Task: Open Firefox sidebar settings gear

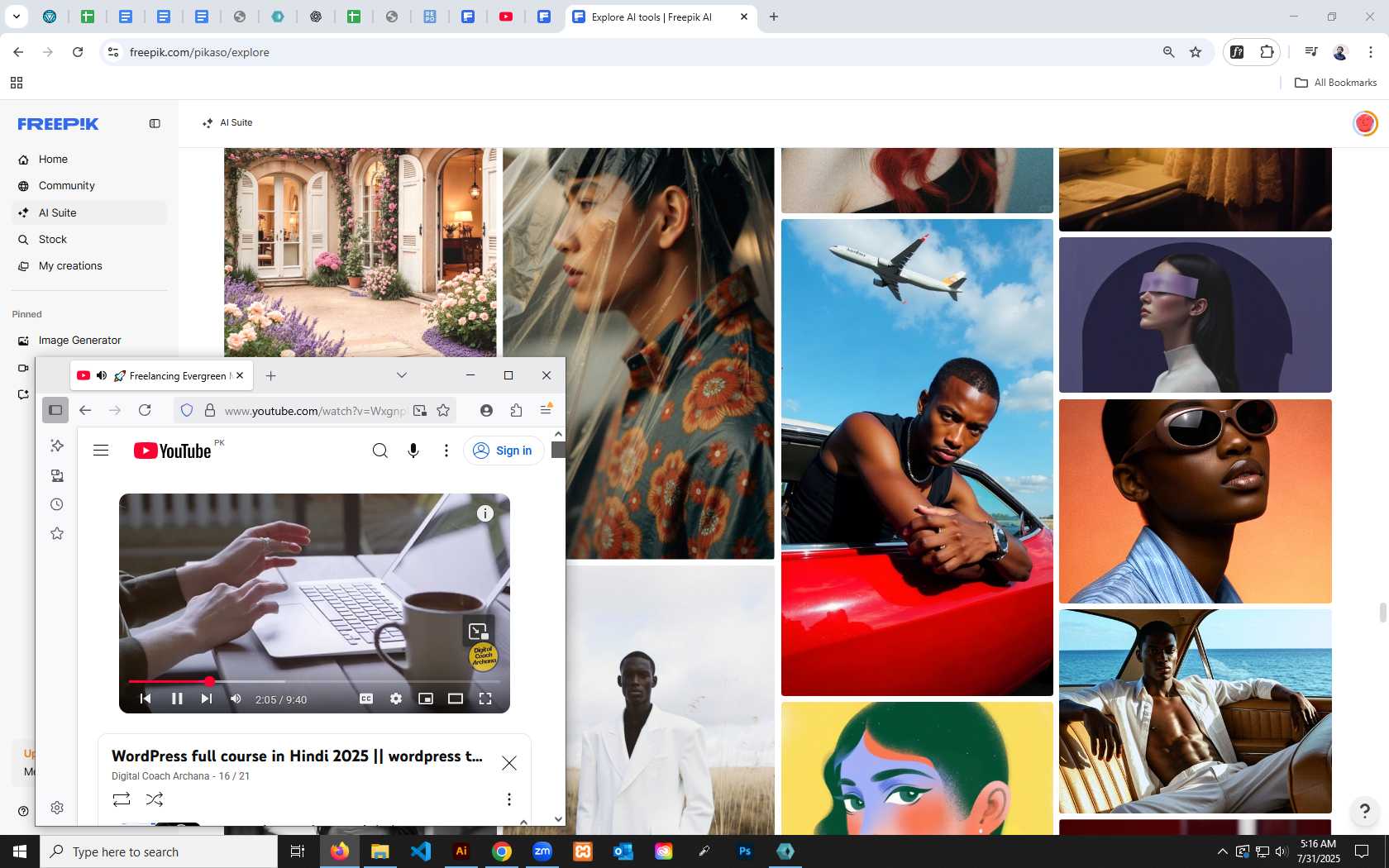Action: pyautogui.click(x=57, y=808)
